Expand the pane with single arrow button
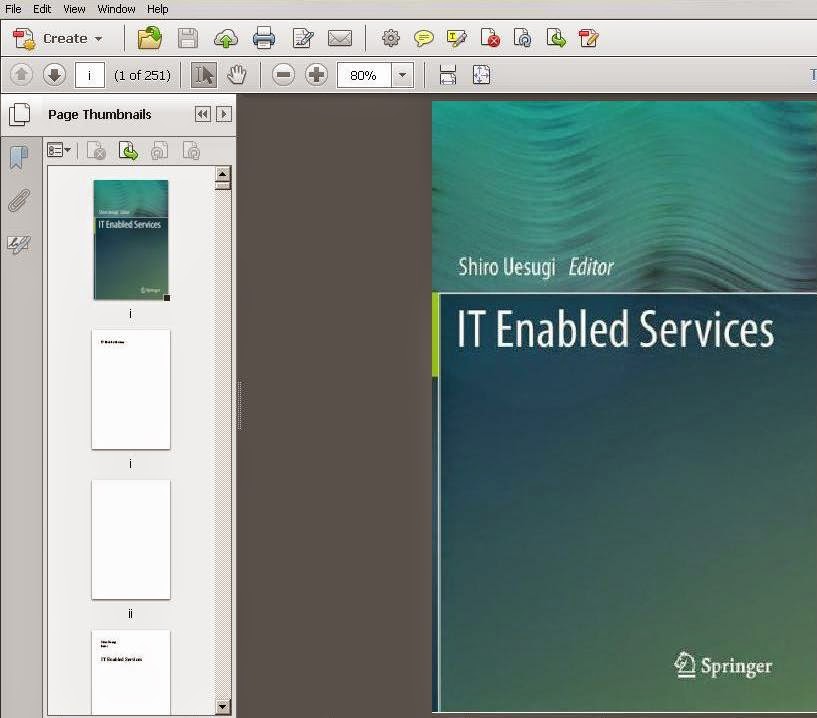This screenshot has width=817, height=718. point(224,114)
